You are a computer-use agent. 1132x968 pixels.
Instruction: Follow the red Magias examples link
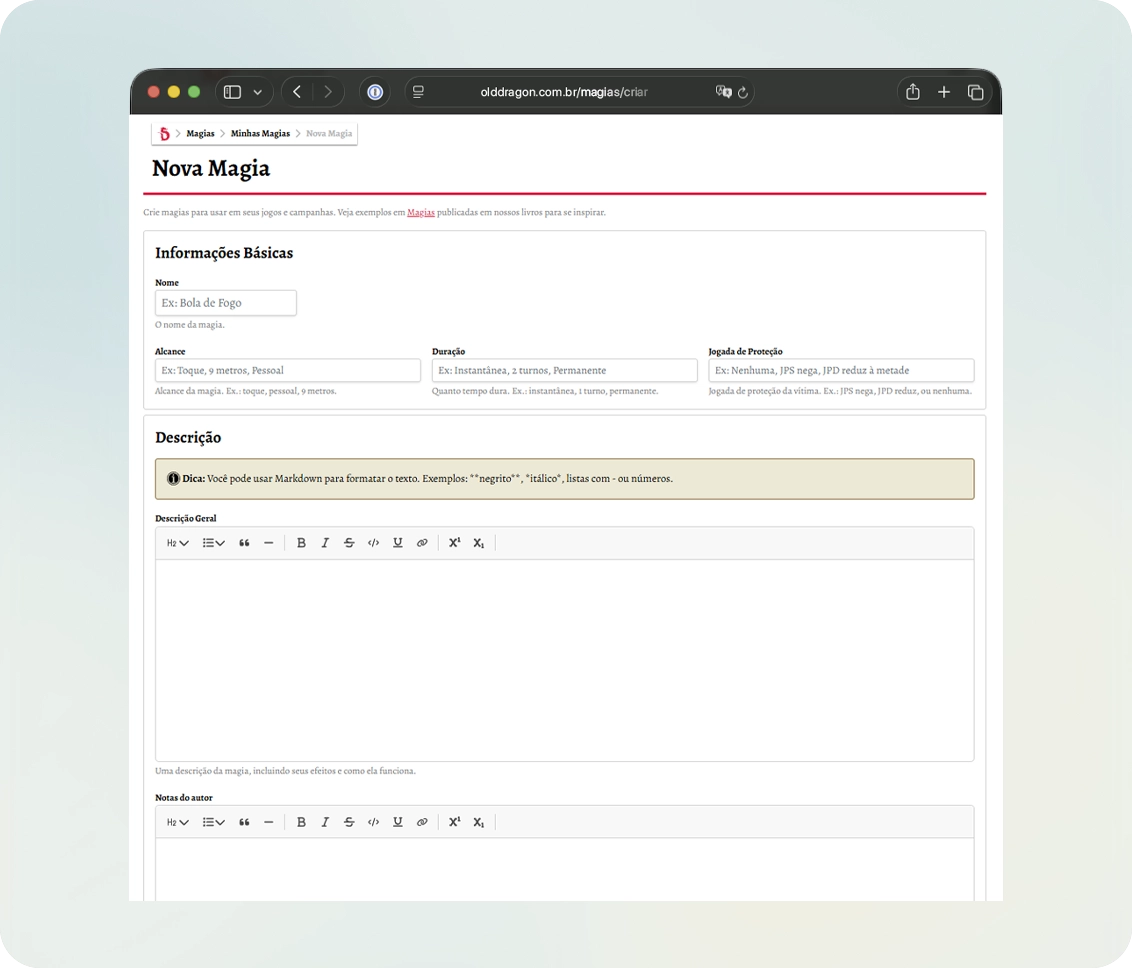click(421, 212)
